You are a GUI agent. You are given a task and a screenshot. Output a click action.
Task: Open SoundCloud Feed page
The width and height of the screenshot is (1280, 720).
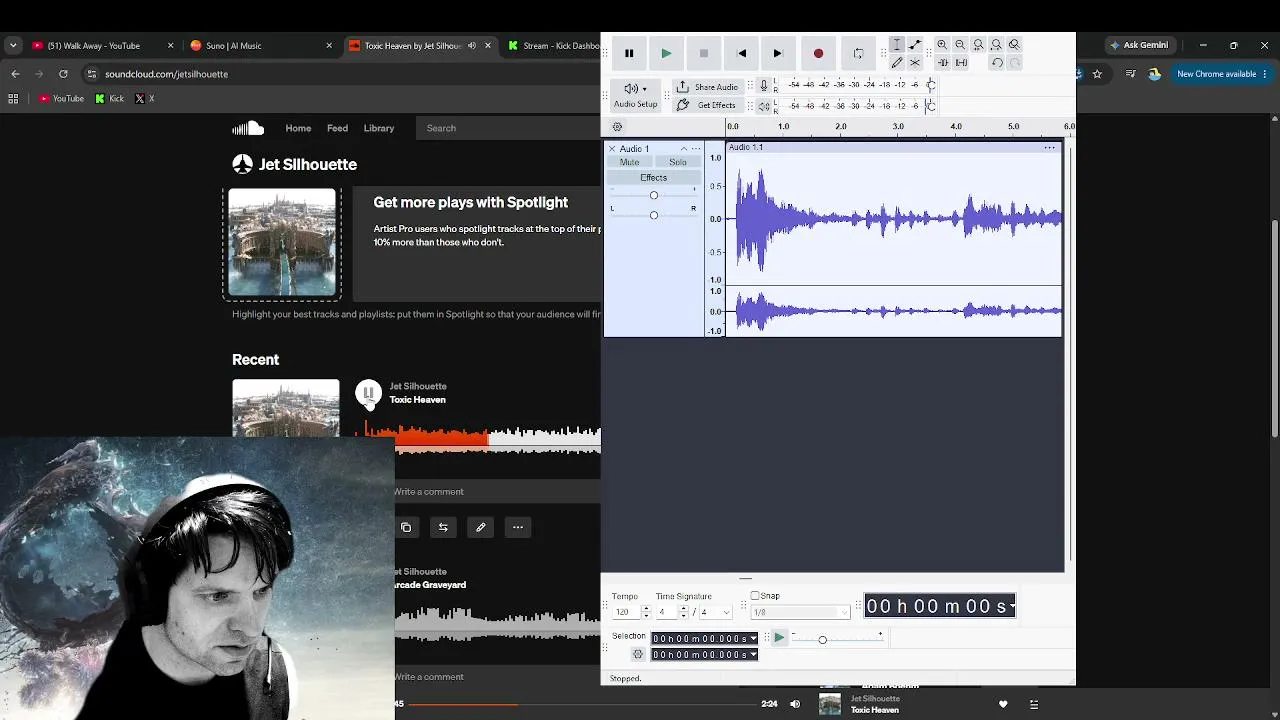(337, 128)
